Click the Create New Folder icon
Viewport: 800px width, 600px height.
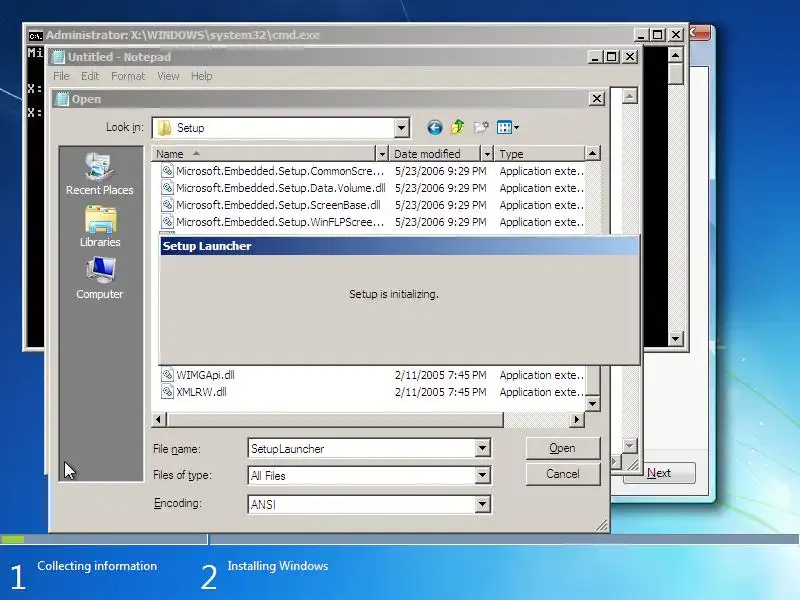(481, 128)
